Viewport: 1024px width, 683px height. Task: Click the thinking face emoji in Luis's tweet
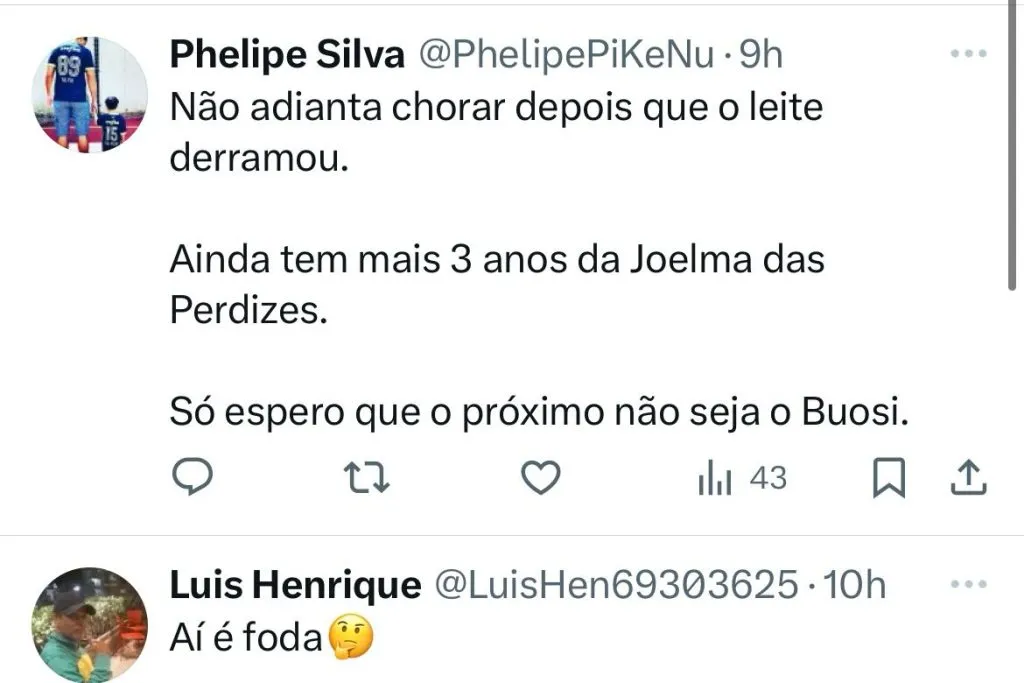[350, 637]
